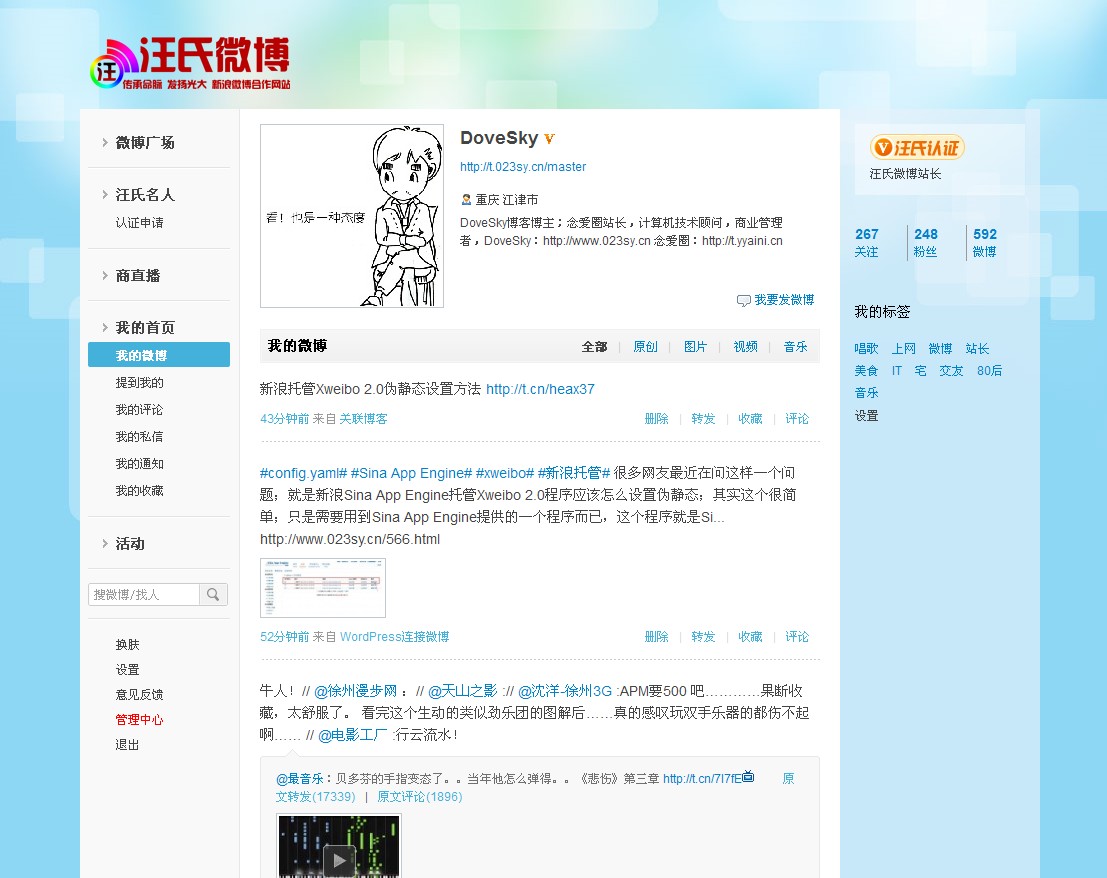Click the person icon before 重庆 江津市
The image size is (1107, 878).
[x=464, y=199]
